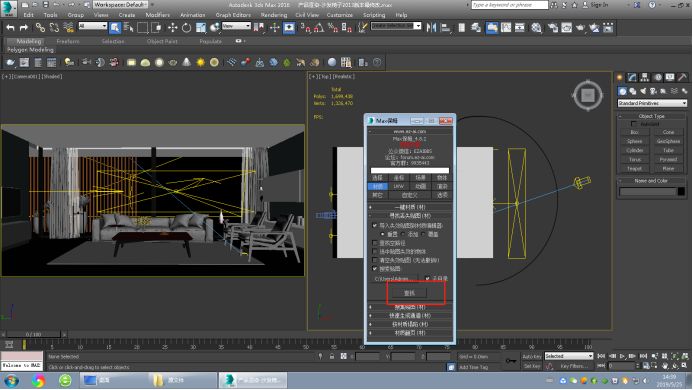Click the Sphere primitive button
The height and width of the screenshot is (390, 693).
coord(634,141)
